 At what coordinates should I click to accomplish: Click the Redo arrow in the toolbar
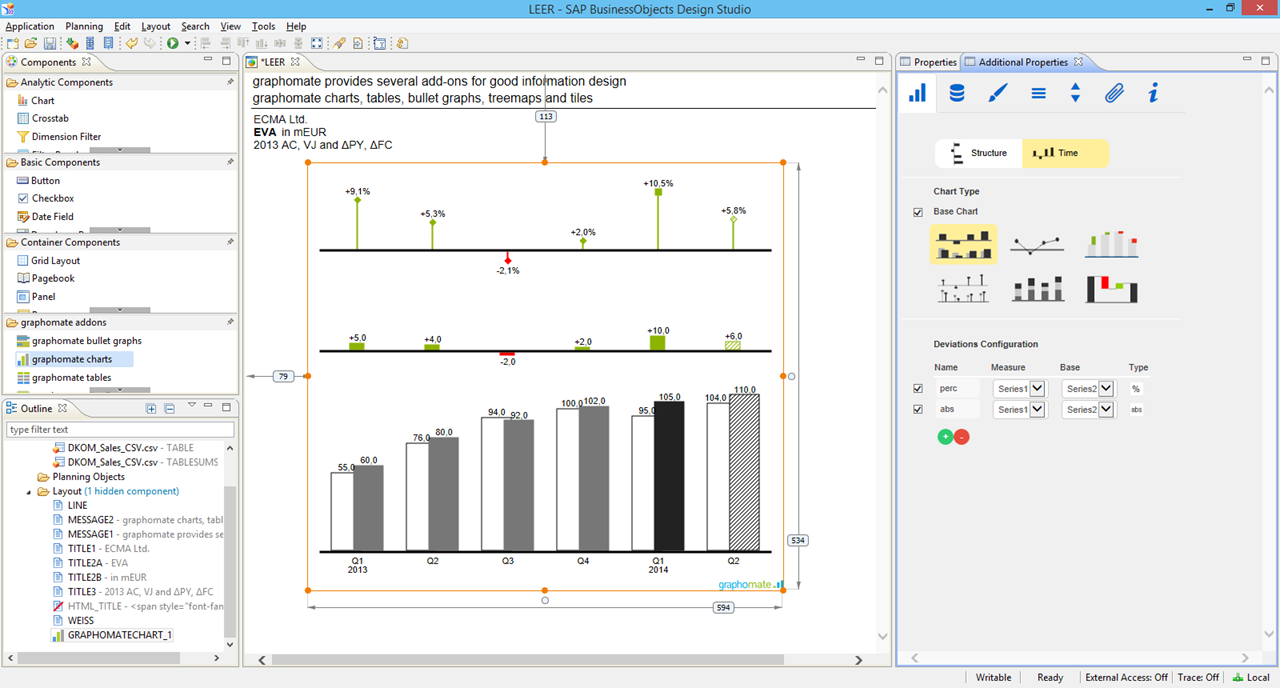click(150, 44)
